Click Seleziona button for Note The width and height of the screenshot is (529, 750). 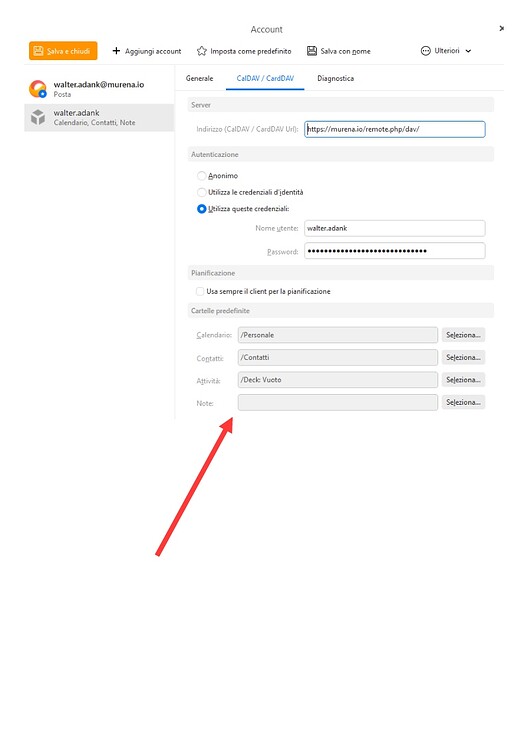tap(463, 402)
